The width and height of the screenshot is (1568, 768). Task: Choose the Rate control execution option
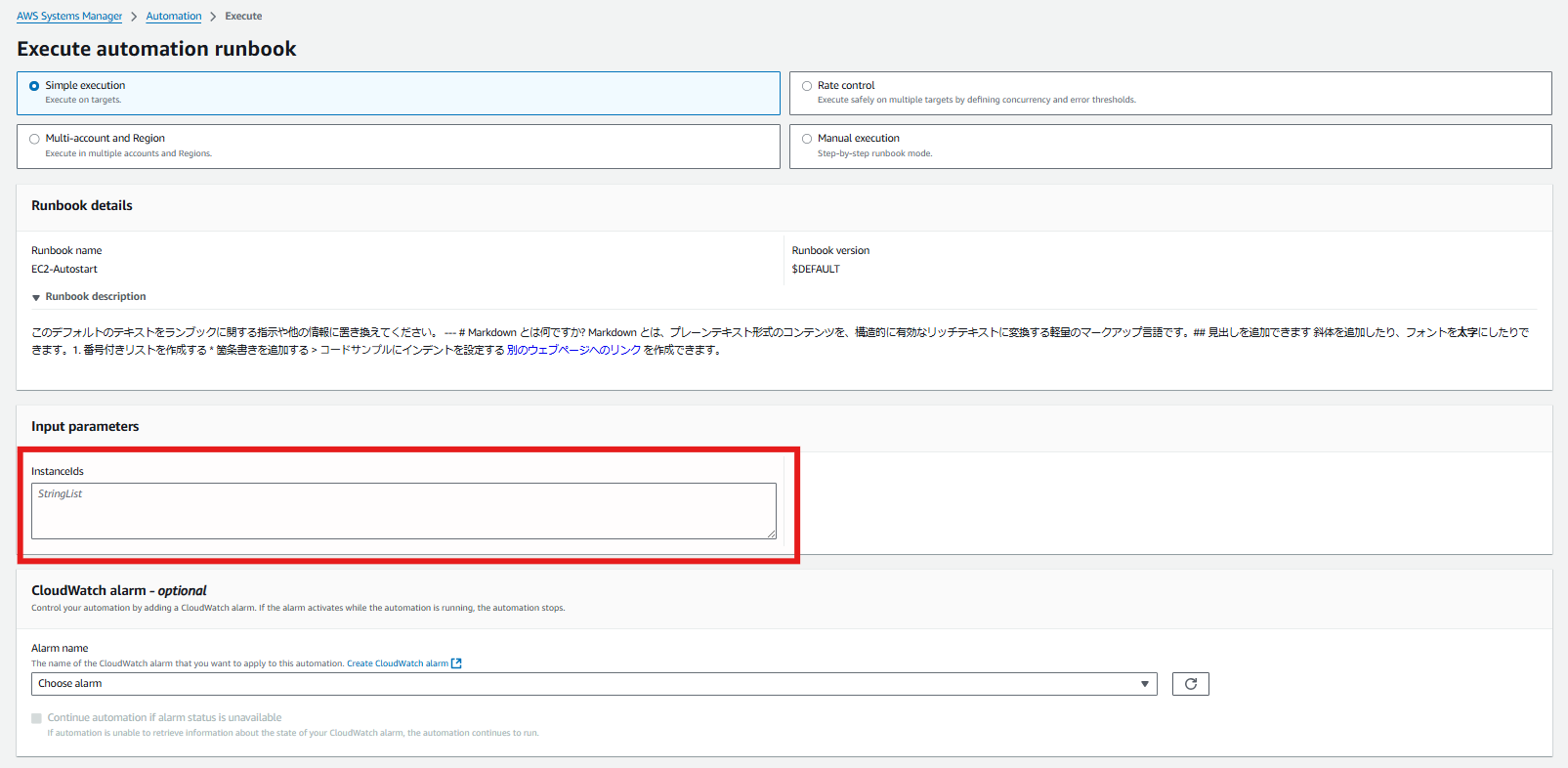(x=807, y=86)
